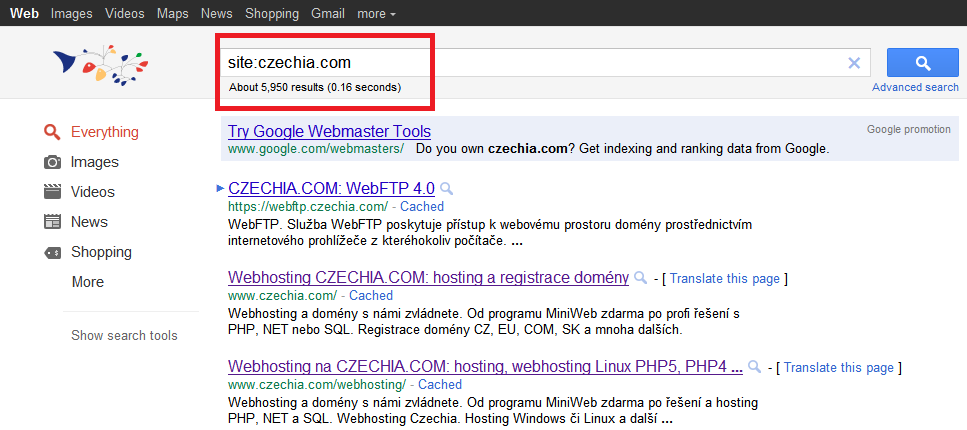This screenshot has height=430, width=967.
Task: Open Images in top navigation bar
Action: (72, 13)
